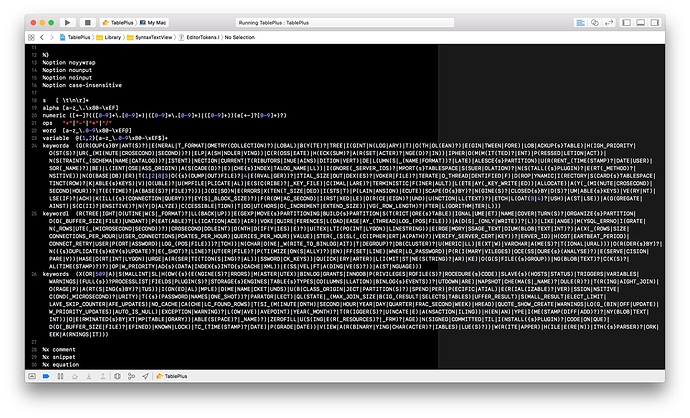Image resolution: width=690 pixels, height=418 pixels.
Task: Click the 'keywordl' definition label
Action: tap(56, 213)
